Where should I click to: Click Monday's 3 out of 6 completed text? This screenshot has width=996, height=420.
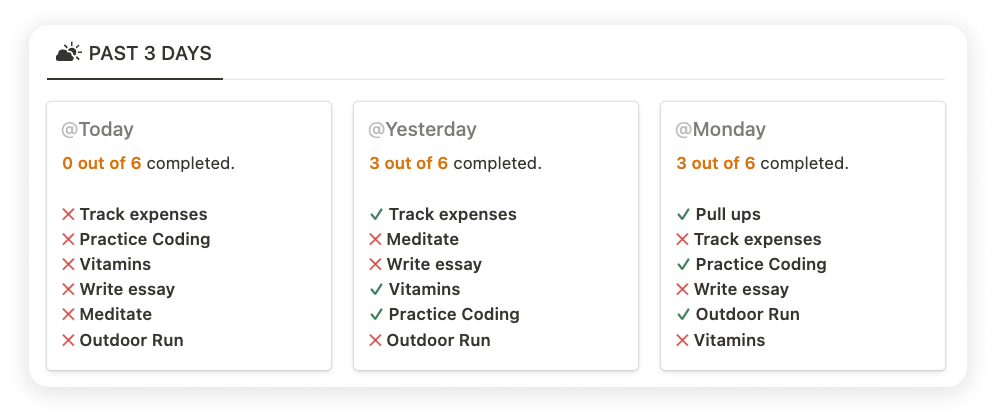click(x=762, y=163)
